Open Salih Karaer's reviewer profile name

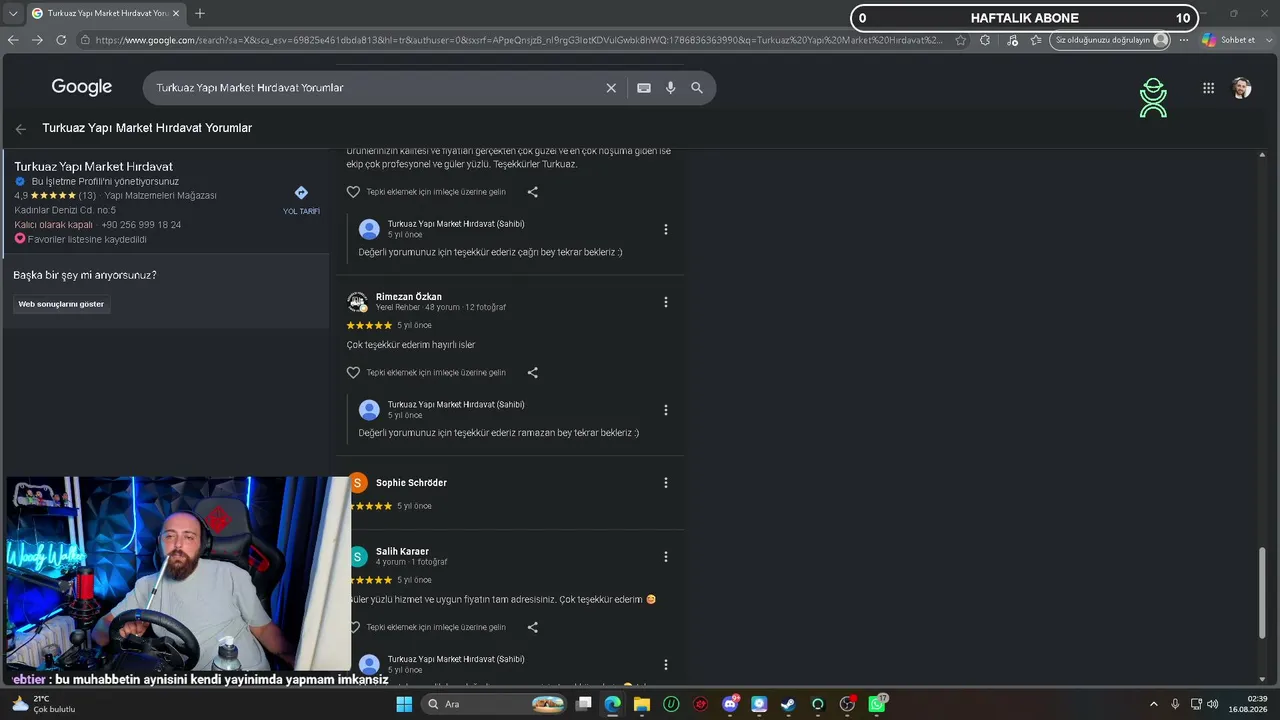402,552
